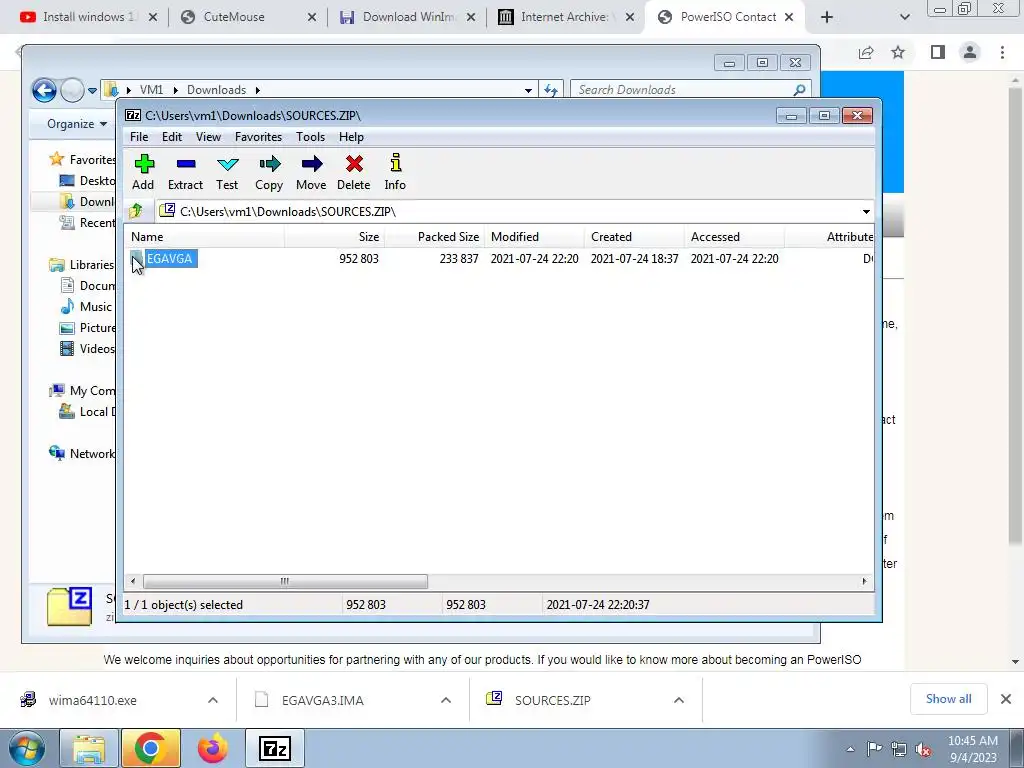This screenshot has width=1024, height=768.
Task: Close the CuteMouse tab
Action: point(312,17)
